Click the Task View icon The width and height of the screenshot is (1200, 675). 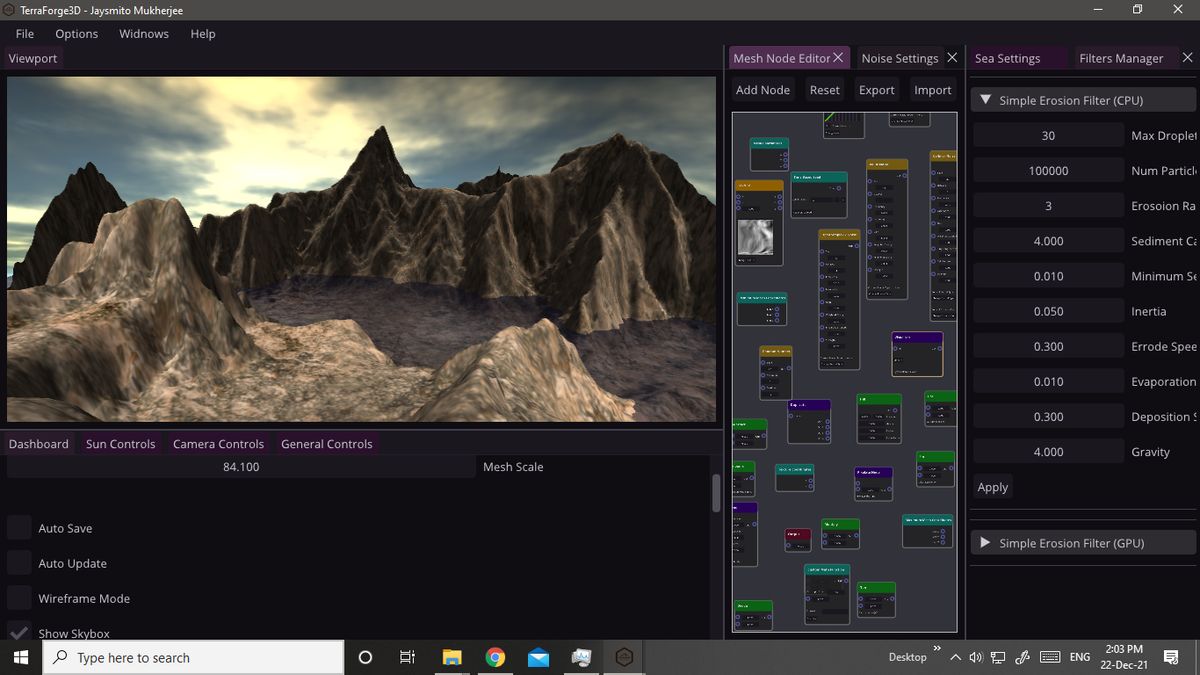(x=406, y=657)
